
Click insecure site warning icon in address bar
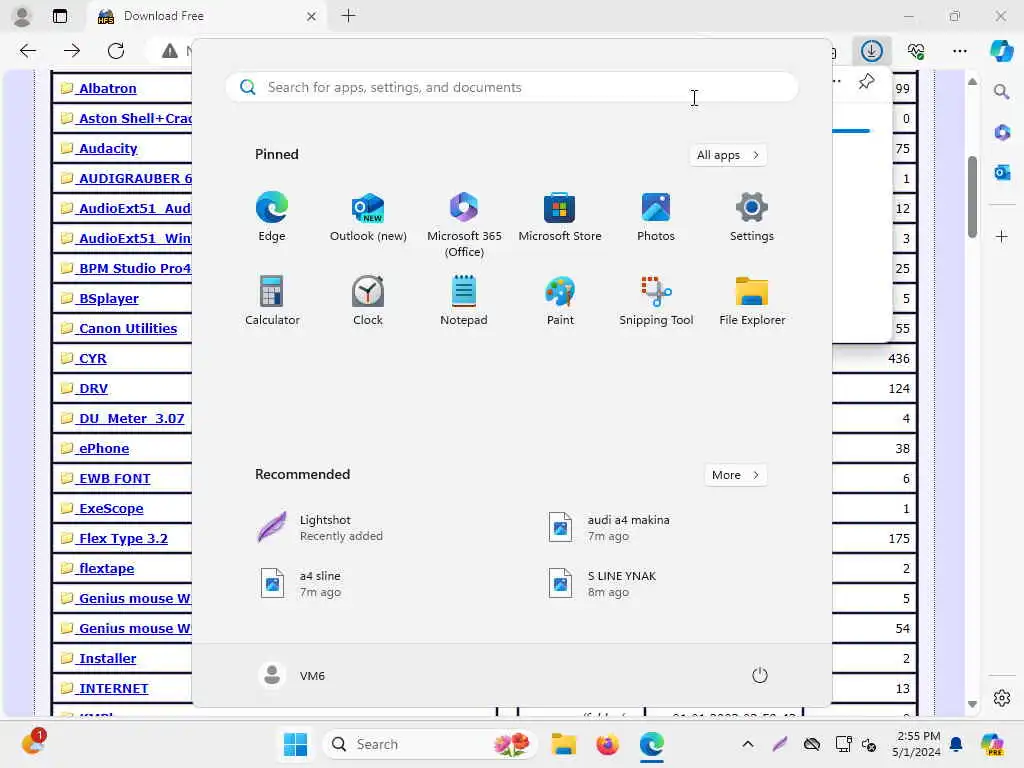[x=170, y=50]
